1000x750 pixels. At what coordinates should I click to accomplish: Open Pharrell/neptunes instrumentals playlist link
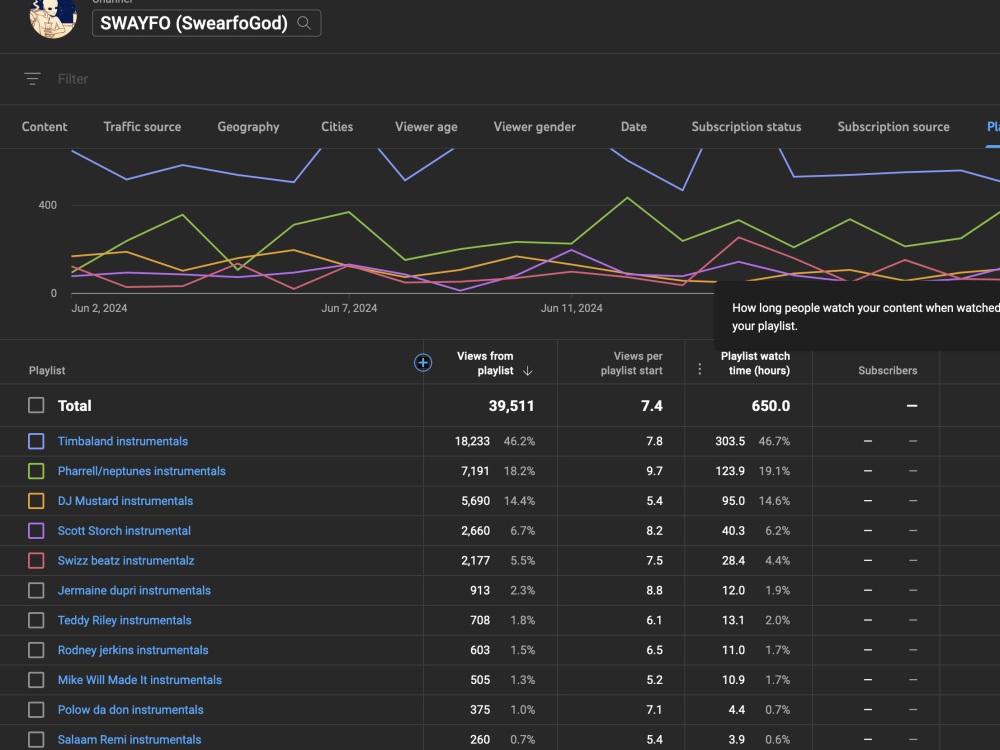142,471
